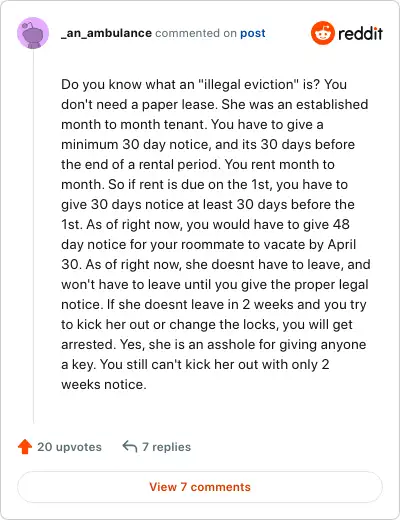Click the phrase "illegal eviction" in comment
The height and width of the screenshot is (520, 400).
248,85
